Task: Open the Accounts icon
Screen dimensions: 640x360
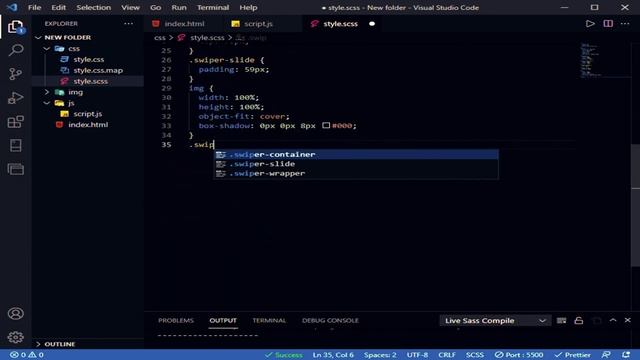Action: [x=16, y=313]
